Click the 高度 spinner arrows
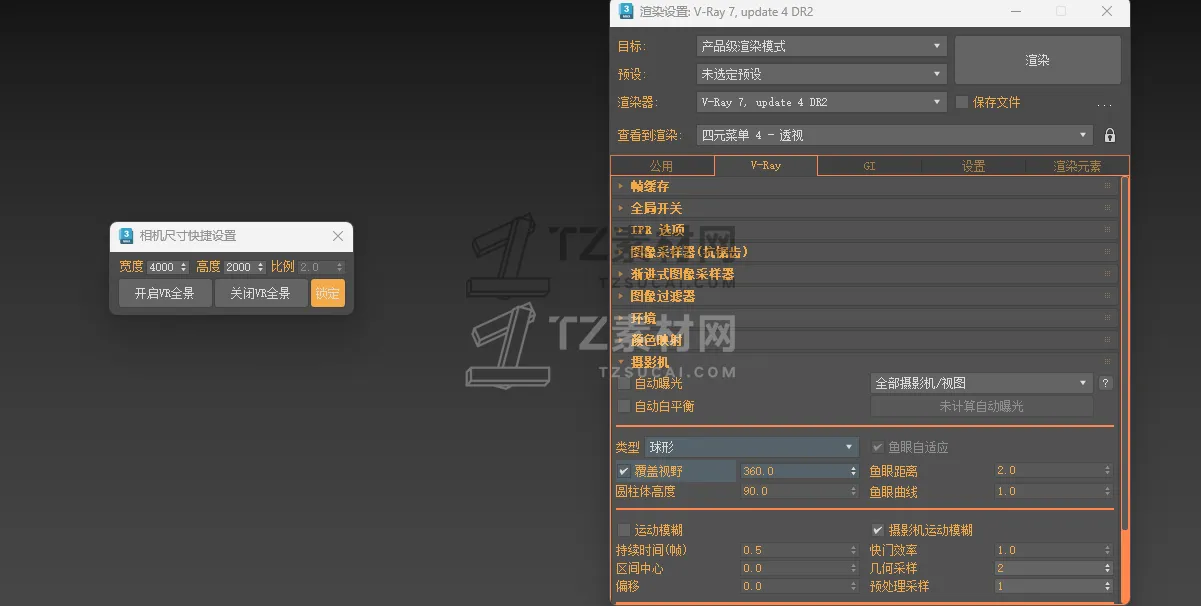The height and width of the screenshot is (606, 1201). (262, 267)
